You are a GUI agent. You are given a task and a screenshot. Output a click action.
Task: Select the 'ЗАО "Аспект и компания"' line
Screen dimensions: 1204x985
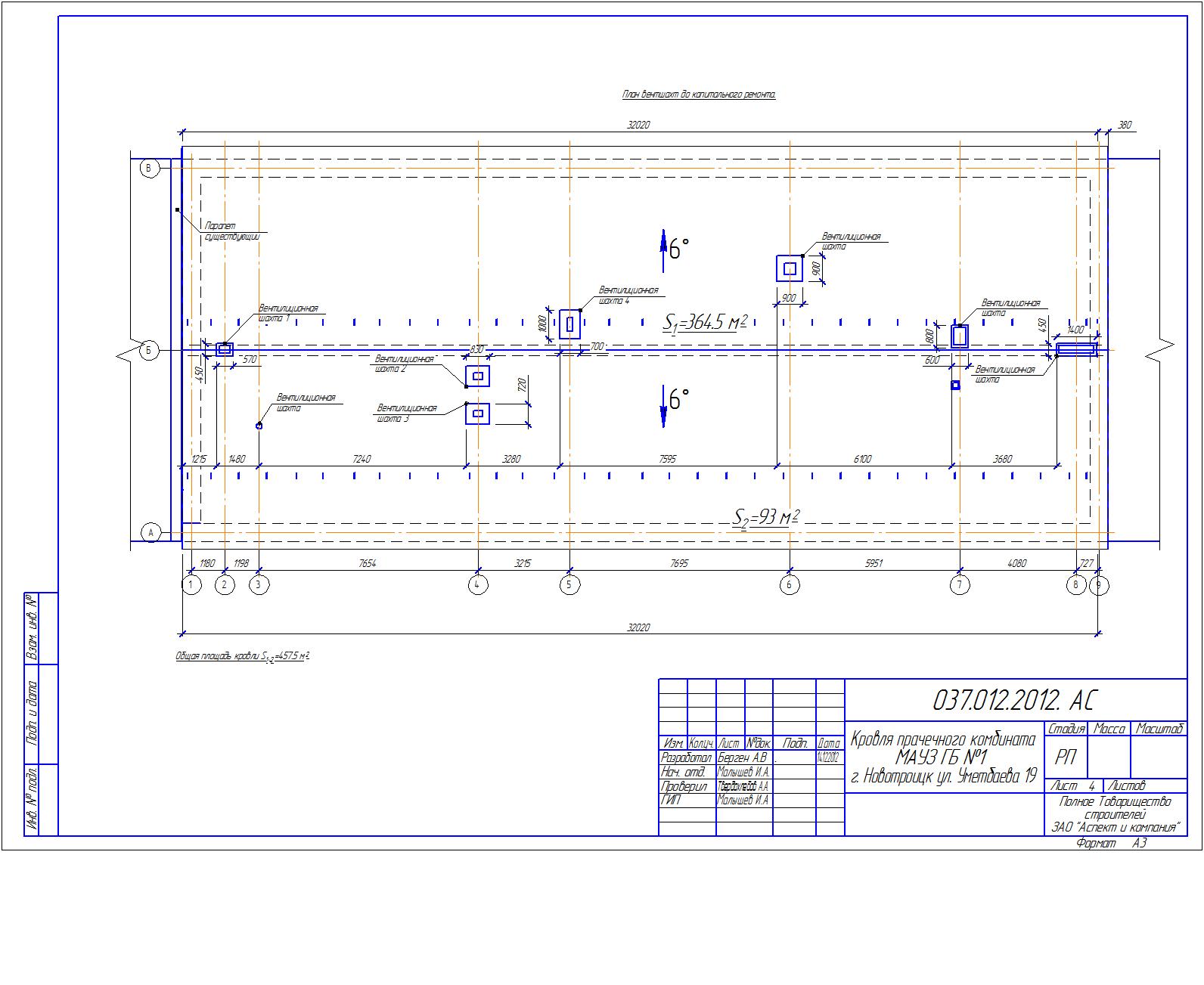[x=1116, y=828]
